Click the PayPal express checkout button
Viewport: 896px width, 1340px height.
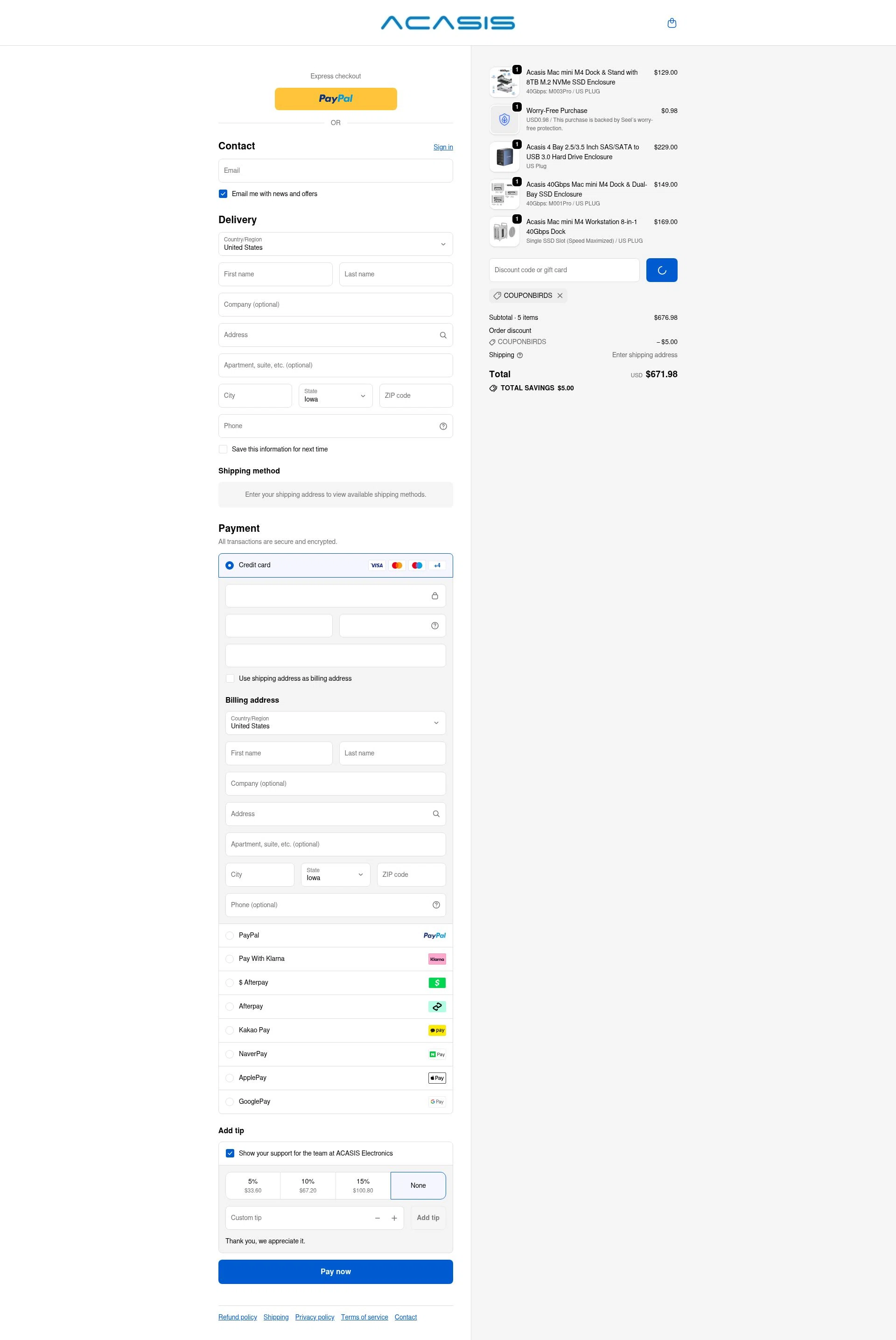click(x=335, y=99)
